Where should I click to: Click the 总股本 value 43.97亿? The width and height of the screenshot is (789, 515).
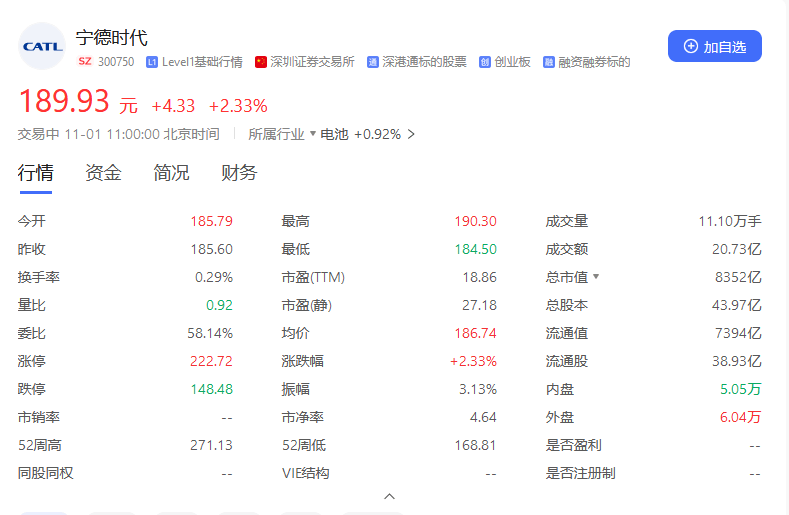pos(737,305)
